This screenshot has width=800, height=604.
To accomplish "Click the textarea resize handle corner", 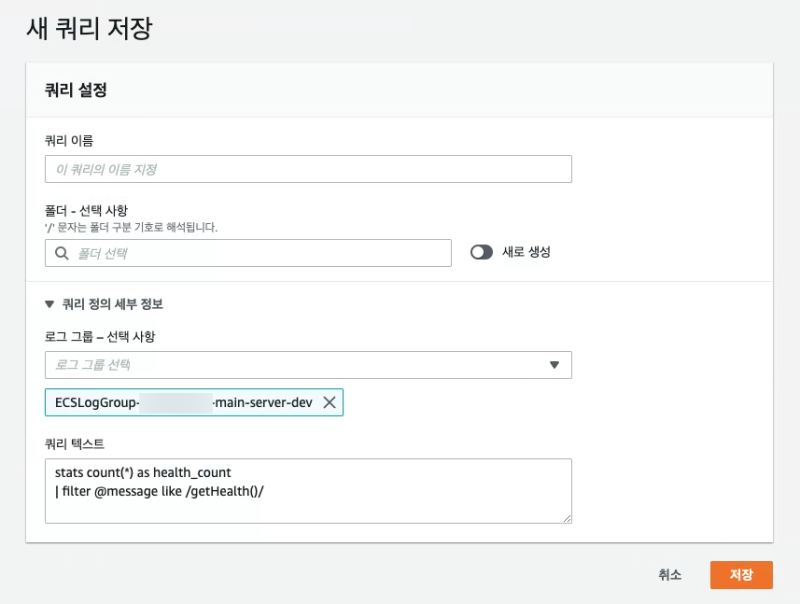I will 566,517.
